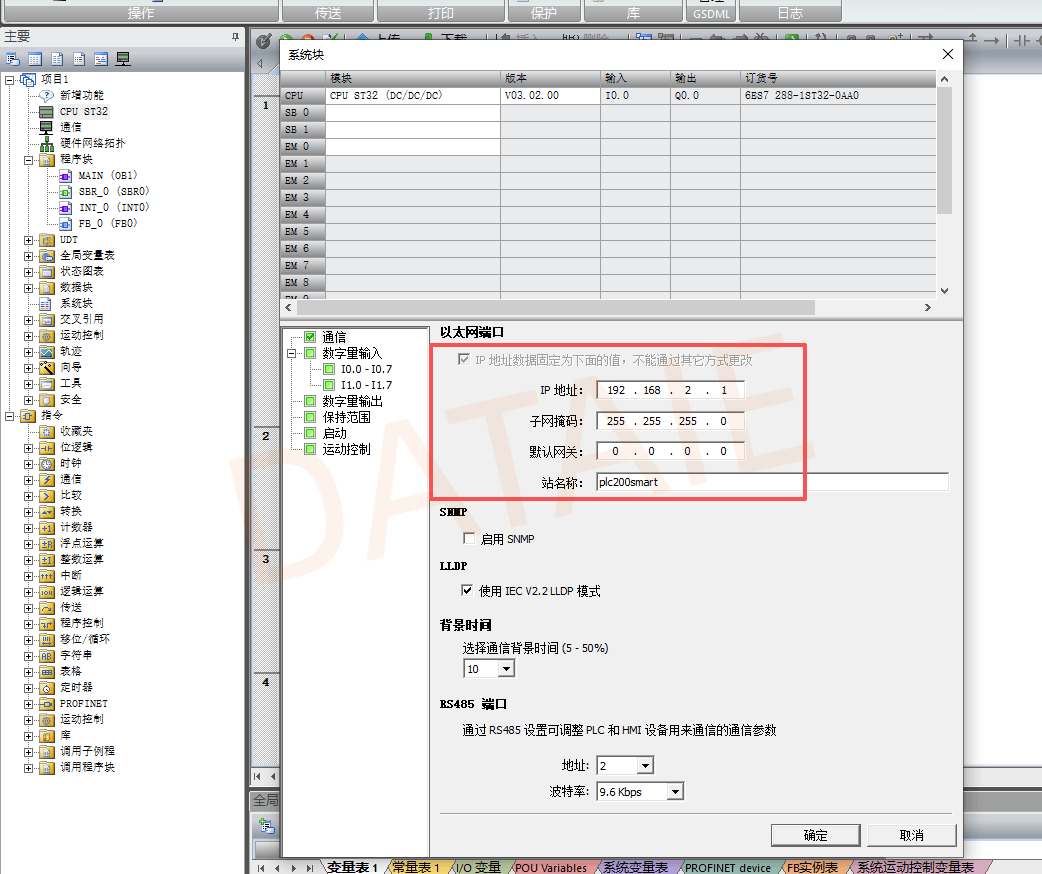
Task: Click the 时钟 clock instructions icon
Action: click(x=47, y=464)
